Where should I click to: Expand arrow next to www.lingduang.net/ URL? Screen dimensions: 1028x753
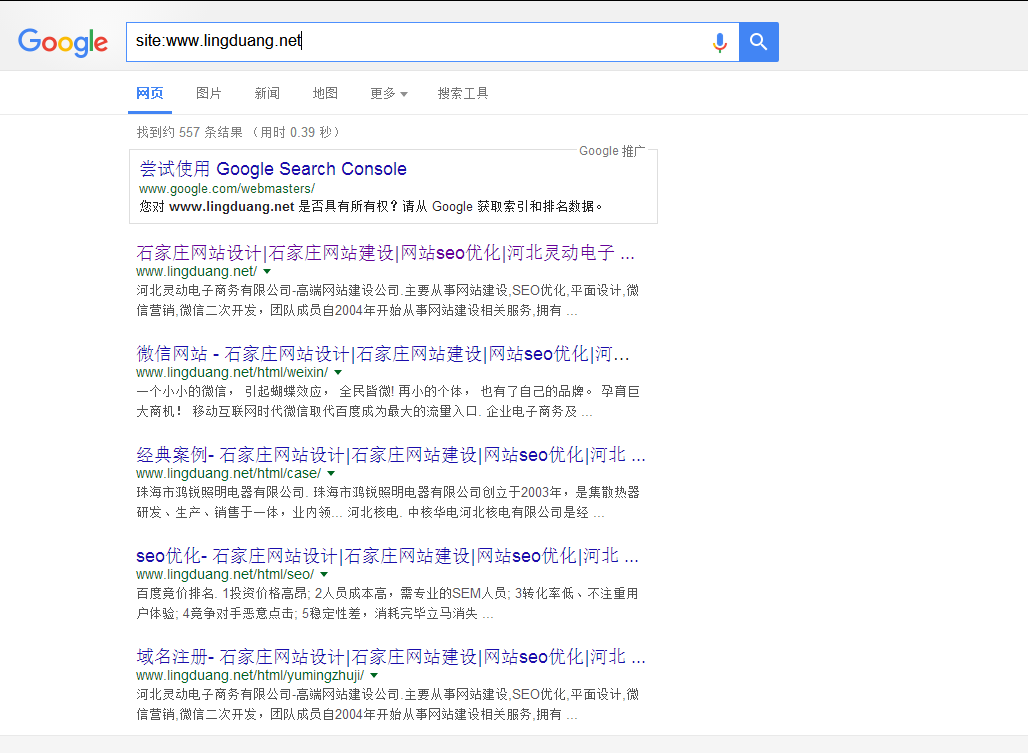tap(267, 271)
